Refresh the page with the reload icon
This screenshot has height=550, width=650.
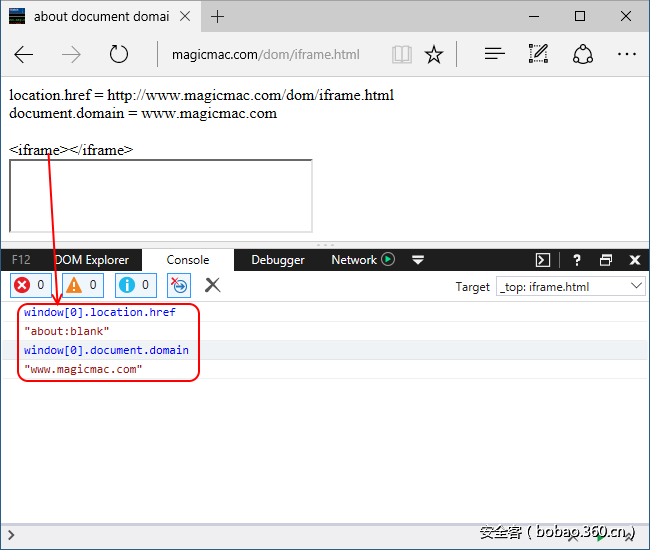[x=119, y=55]
